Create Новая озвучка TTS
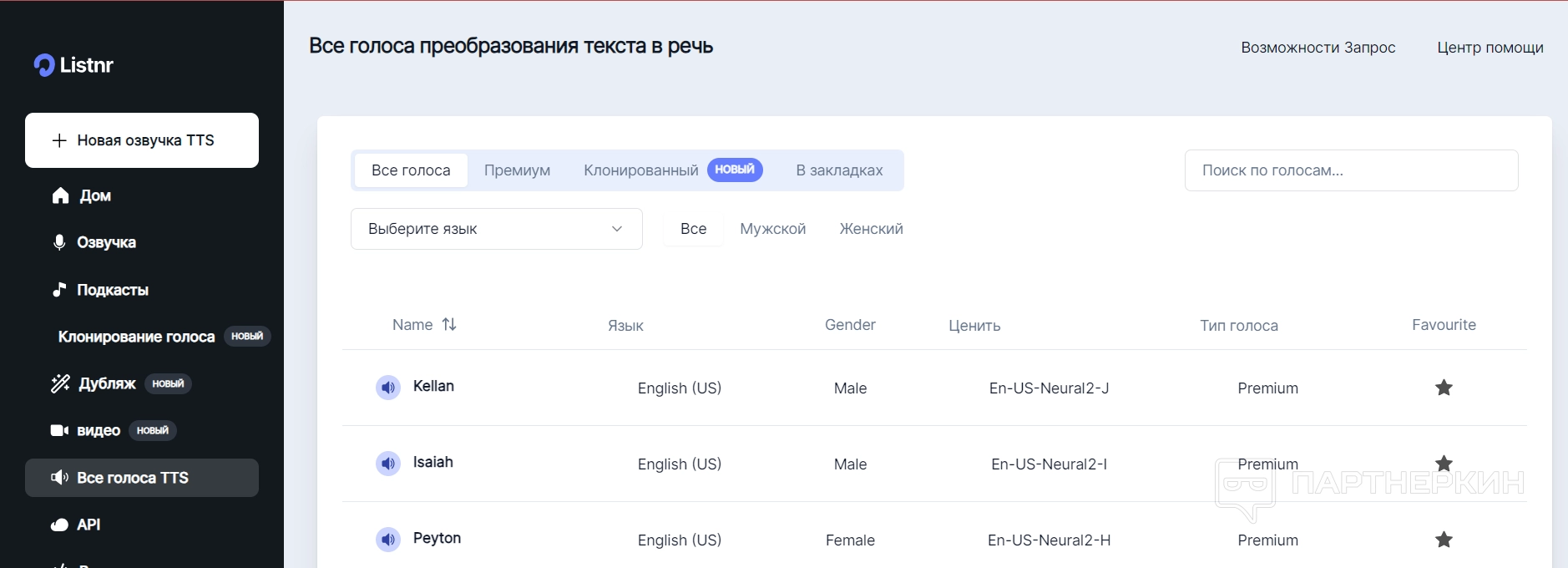Screen dimensions: 1568x568 coord(142,140)
